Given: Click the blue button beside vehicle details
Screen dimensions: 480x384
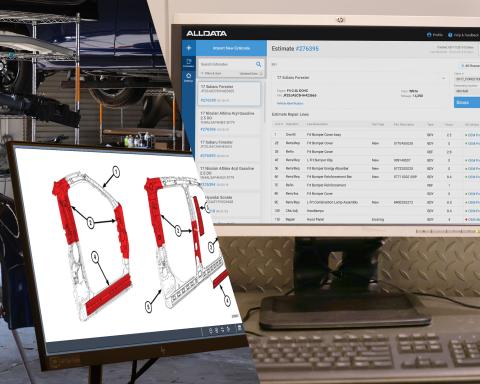Looking at the screenshot, I should pos(467,102).
